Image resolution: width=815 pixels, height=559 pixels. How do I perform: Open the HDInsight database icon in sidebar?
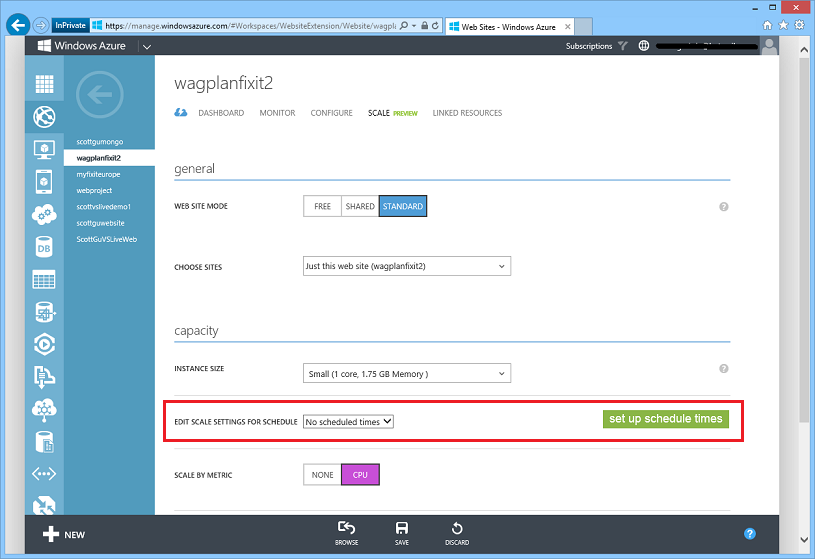click(44, 312)
